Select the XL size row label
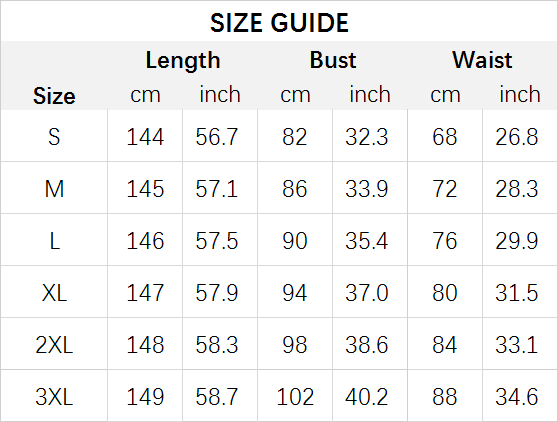Screen dimensions: 558x422 click(x=54, y=293)
